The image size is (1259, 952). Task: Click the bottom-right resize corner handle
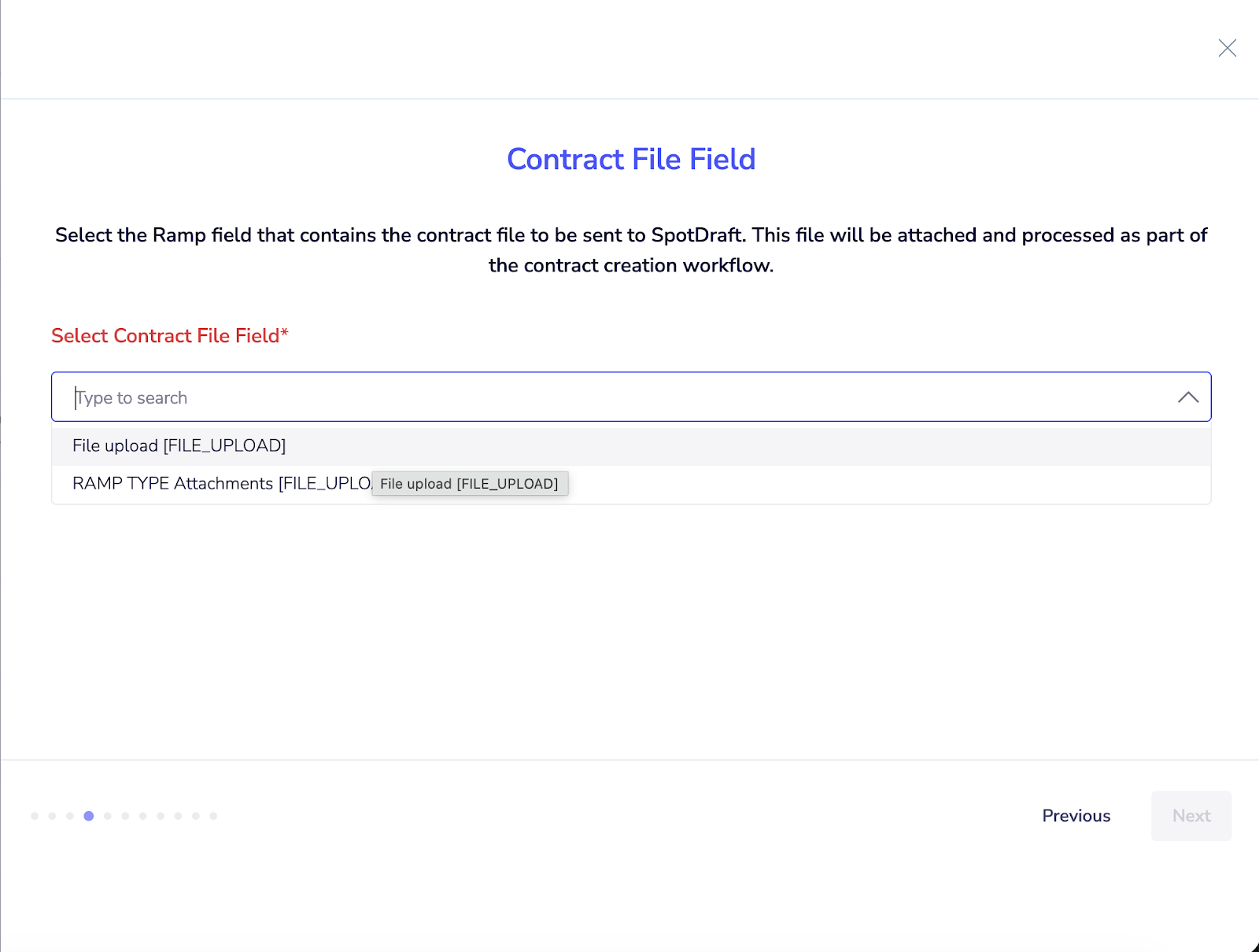pos(1253,947)
